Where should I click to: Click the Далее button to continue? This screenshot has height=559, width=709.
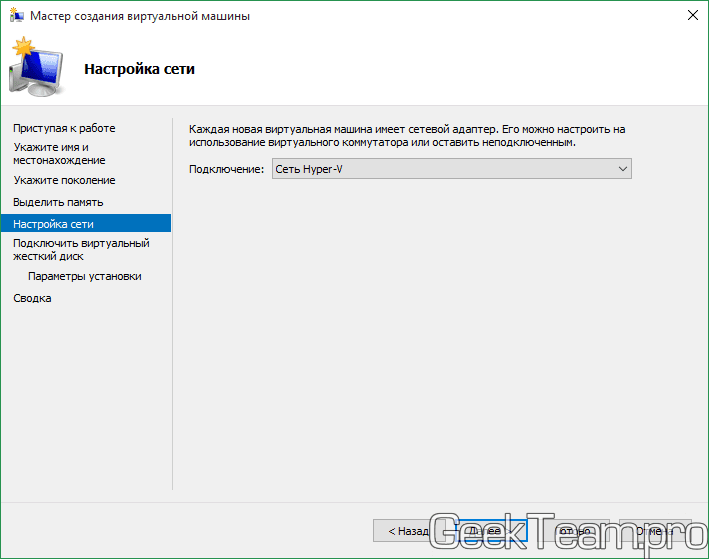tap(491, 531)
